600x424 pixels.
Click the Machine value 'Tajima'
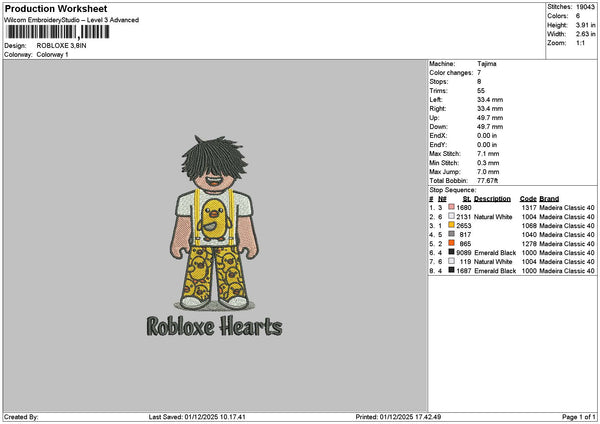click(x=487, y=64)
